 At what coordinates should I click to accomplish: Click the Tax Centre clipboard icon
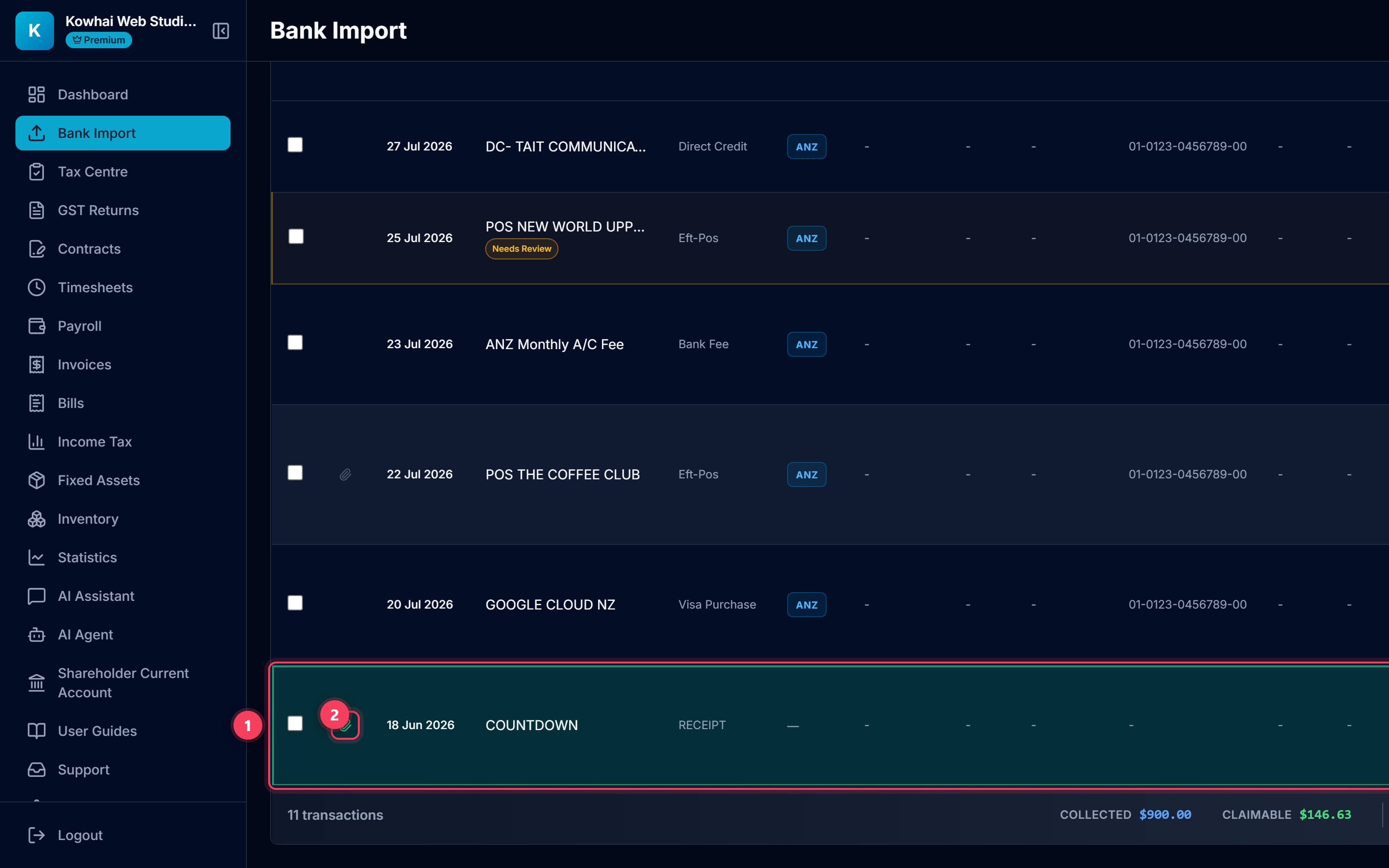(x=37, y=171)
